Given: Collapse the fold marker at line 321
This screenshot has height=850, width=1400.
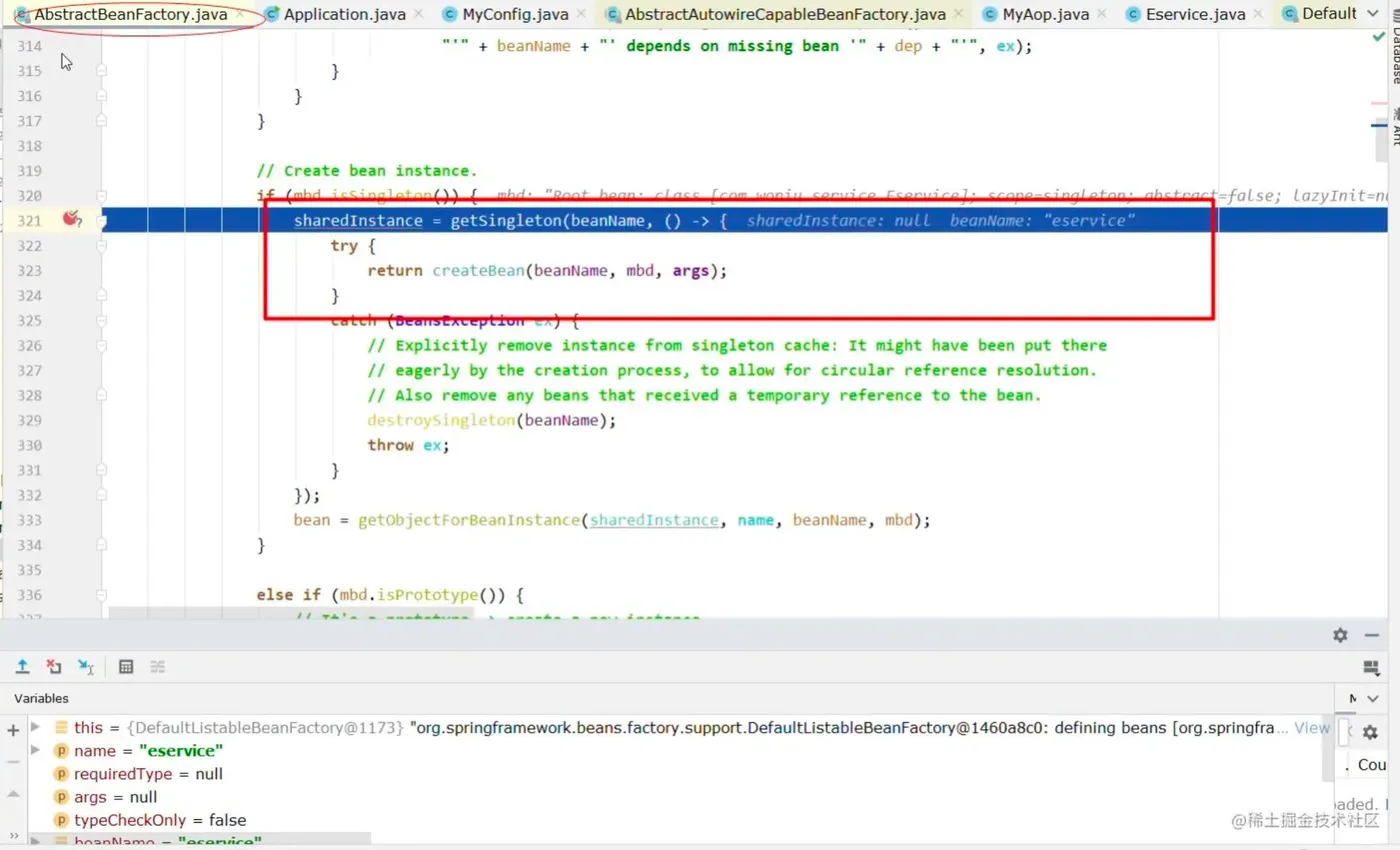Looking at the screenshot, I should click(101, 220).
